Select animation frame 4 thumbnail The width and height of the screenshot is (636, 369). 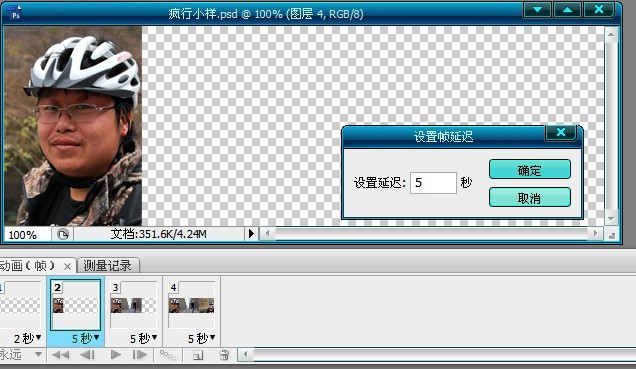(191, 305)
